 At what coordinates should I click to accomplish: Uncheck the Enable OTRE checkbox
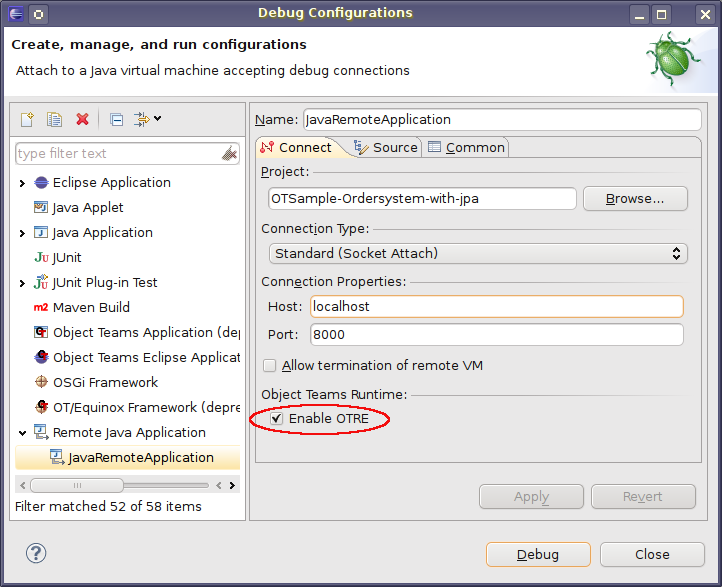pos(277,418)
